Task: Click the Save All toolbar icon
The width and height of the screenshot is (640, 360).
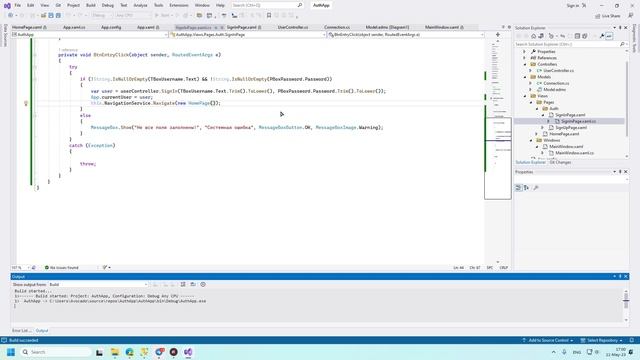Action: point(58,16)
